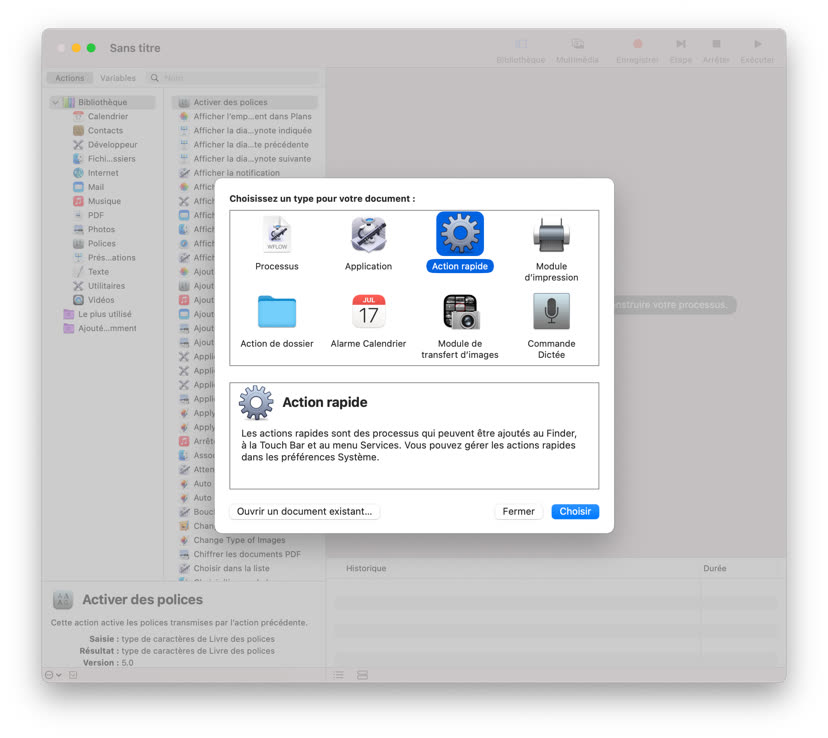Select the Processus document type icon
The image size is (828, 738).
click(277, 235)
